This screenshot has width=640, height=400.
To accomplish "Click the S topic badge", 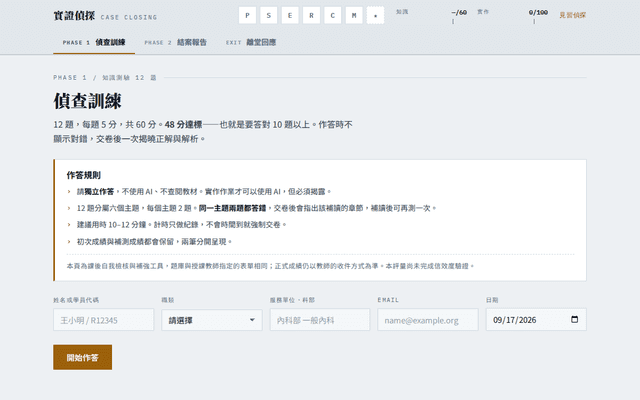I will [x=269, y=16].
